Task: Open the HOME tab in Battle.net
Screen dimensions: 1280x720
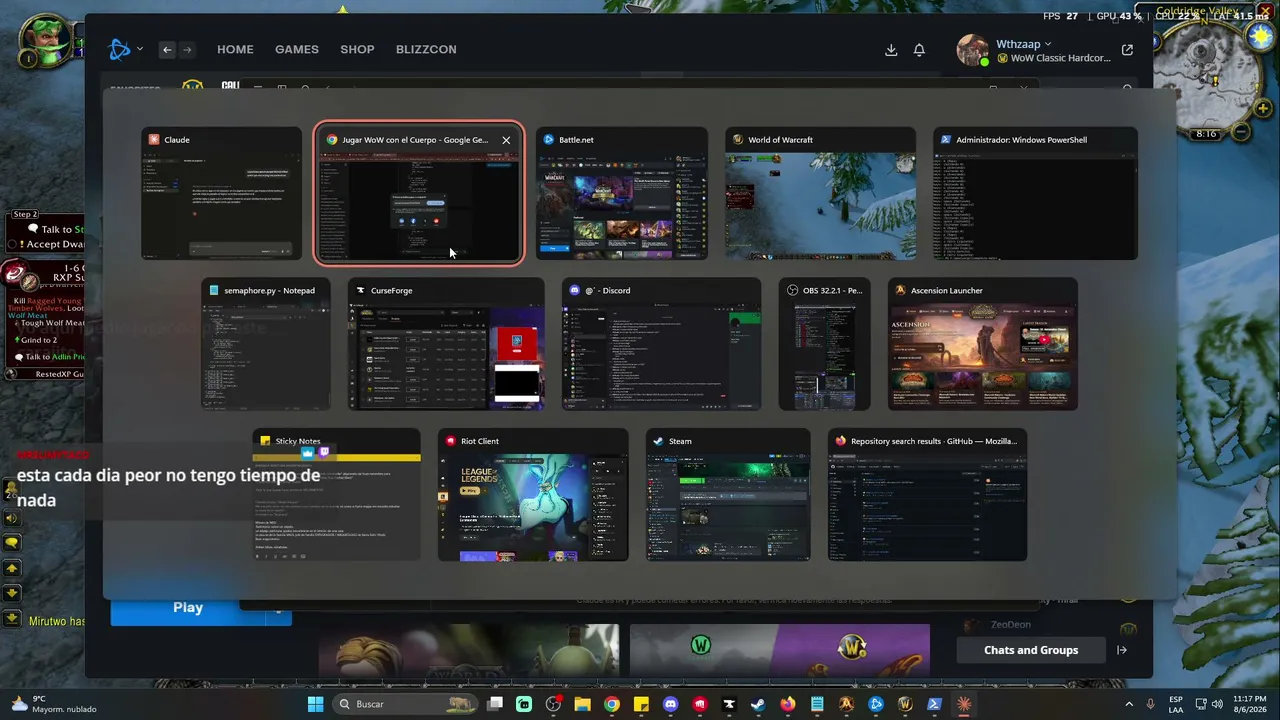Action: [x=236, y=49]
